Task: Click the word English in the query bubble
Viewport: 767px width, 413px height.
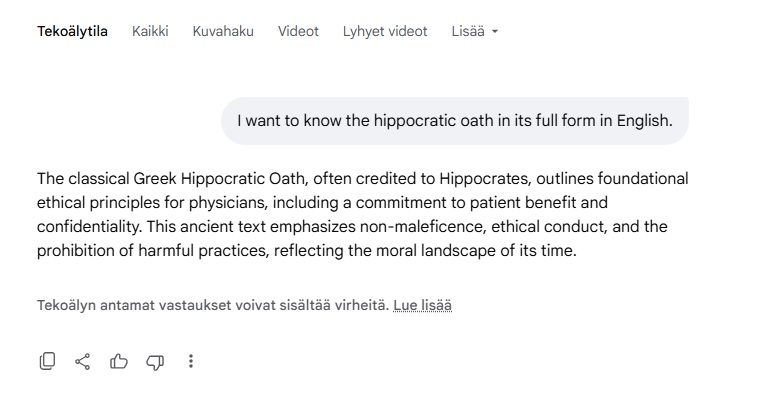Action: [644, 121]
